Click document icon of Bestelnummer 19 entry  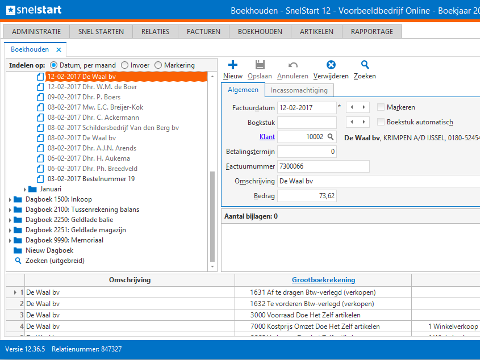click(40, 179)
